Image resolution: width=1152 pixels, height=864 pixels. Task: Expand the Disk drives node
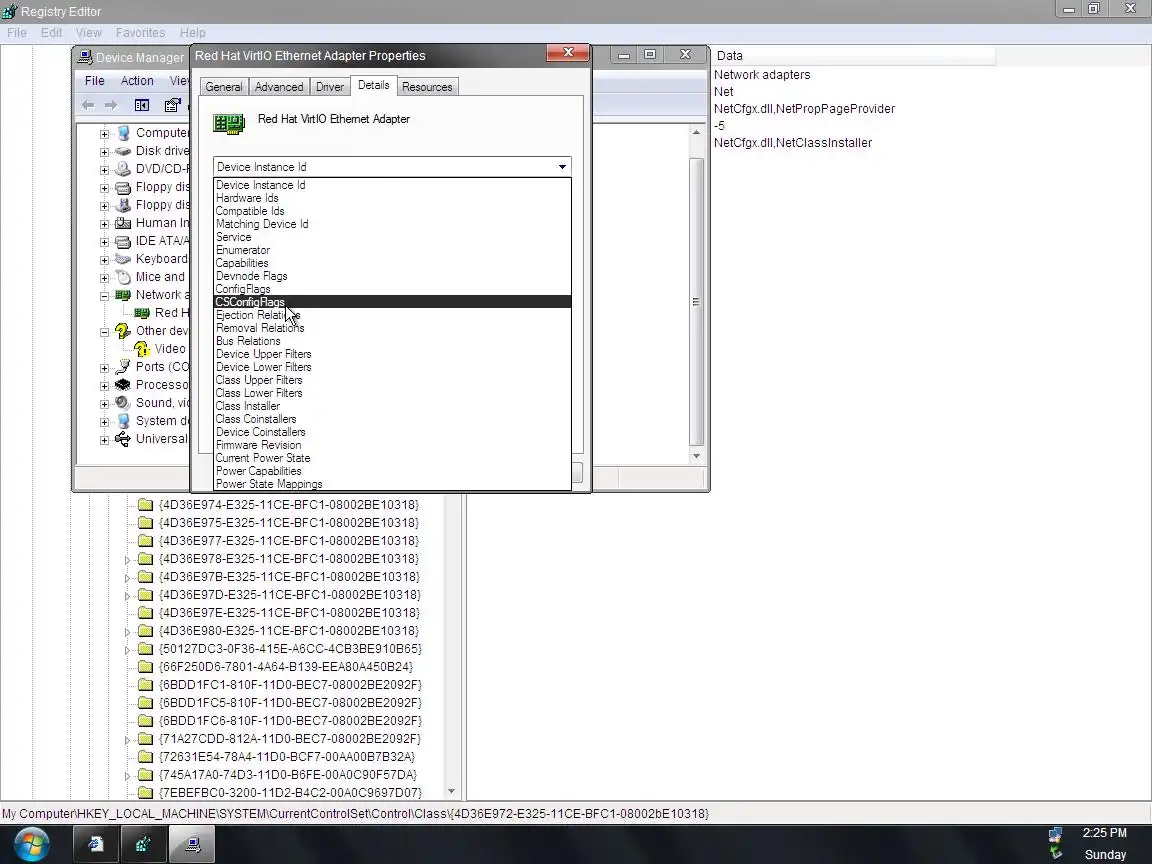click(x=104, y=152)
